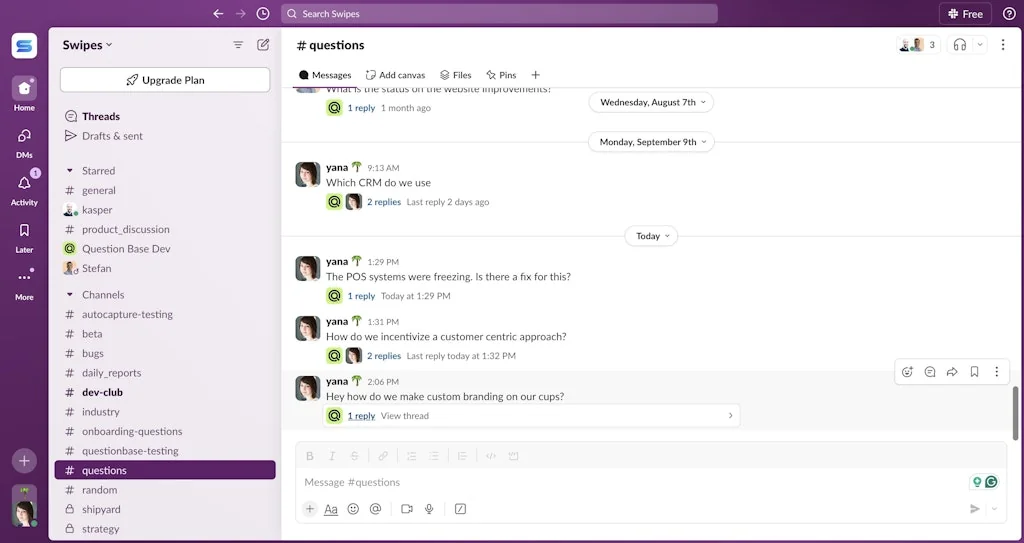Toggle italic formatting in composer
This screenshot has height=543, width=1024.
(332, 456)
